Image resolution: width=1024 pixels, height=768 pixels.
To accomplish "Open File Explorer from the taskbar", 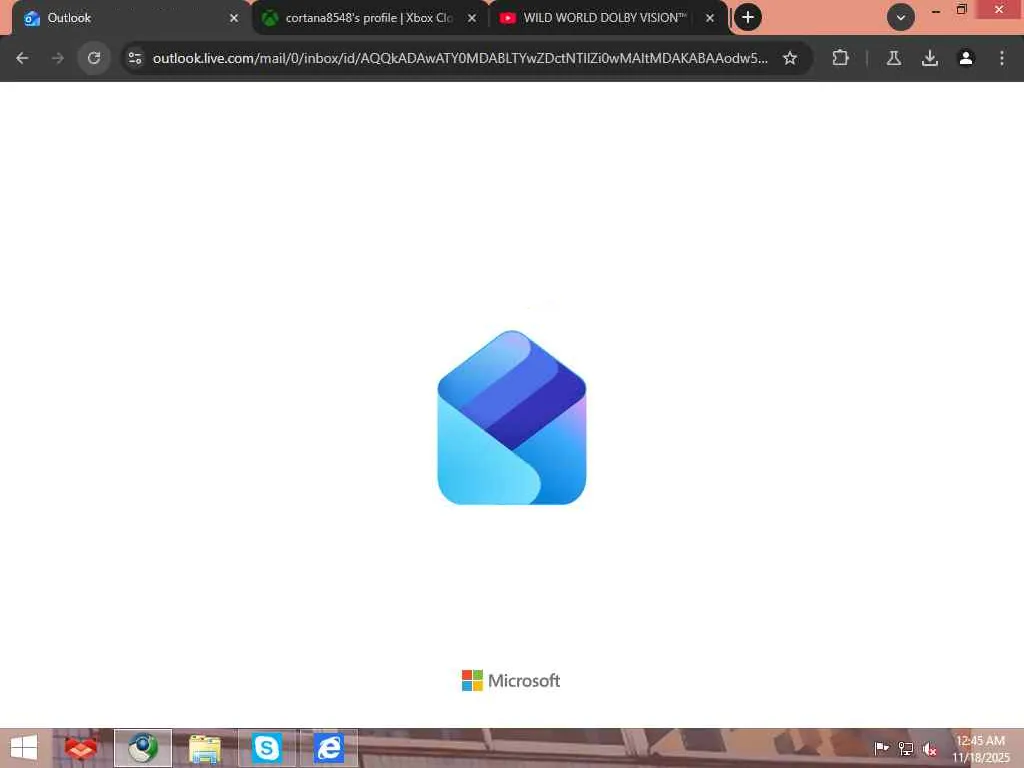I will [204, 748].
